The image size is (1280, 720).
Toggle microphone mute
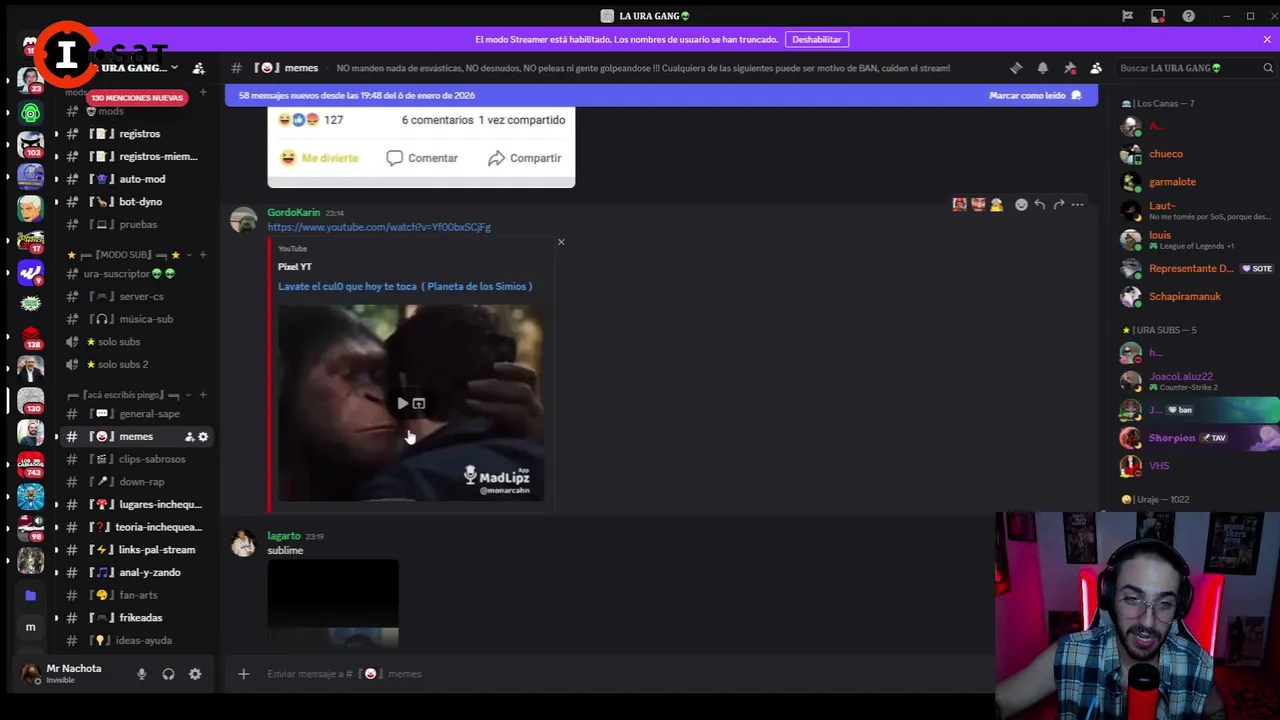(x=141, y=674)
